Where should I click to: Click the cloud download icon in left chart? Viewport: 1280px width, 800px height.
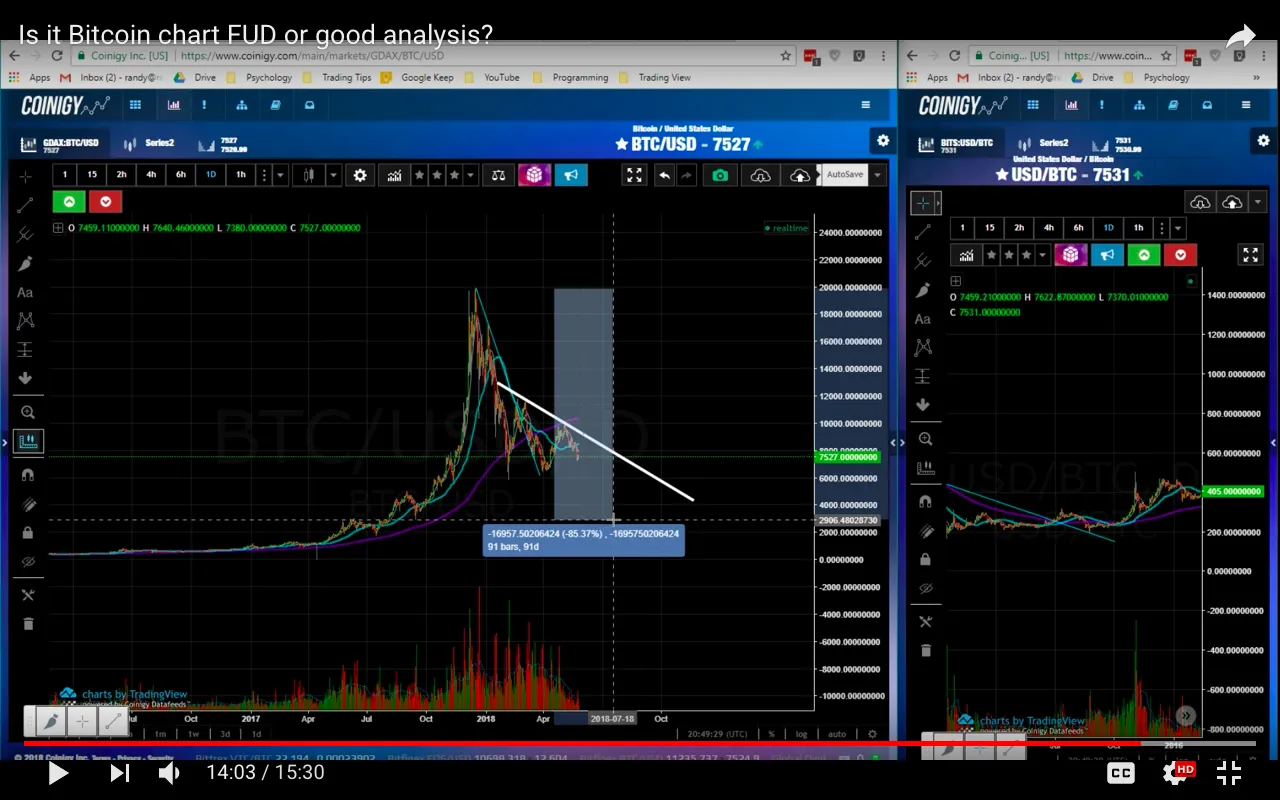coord(761,175)
